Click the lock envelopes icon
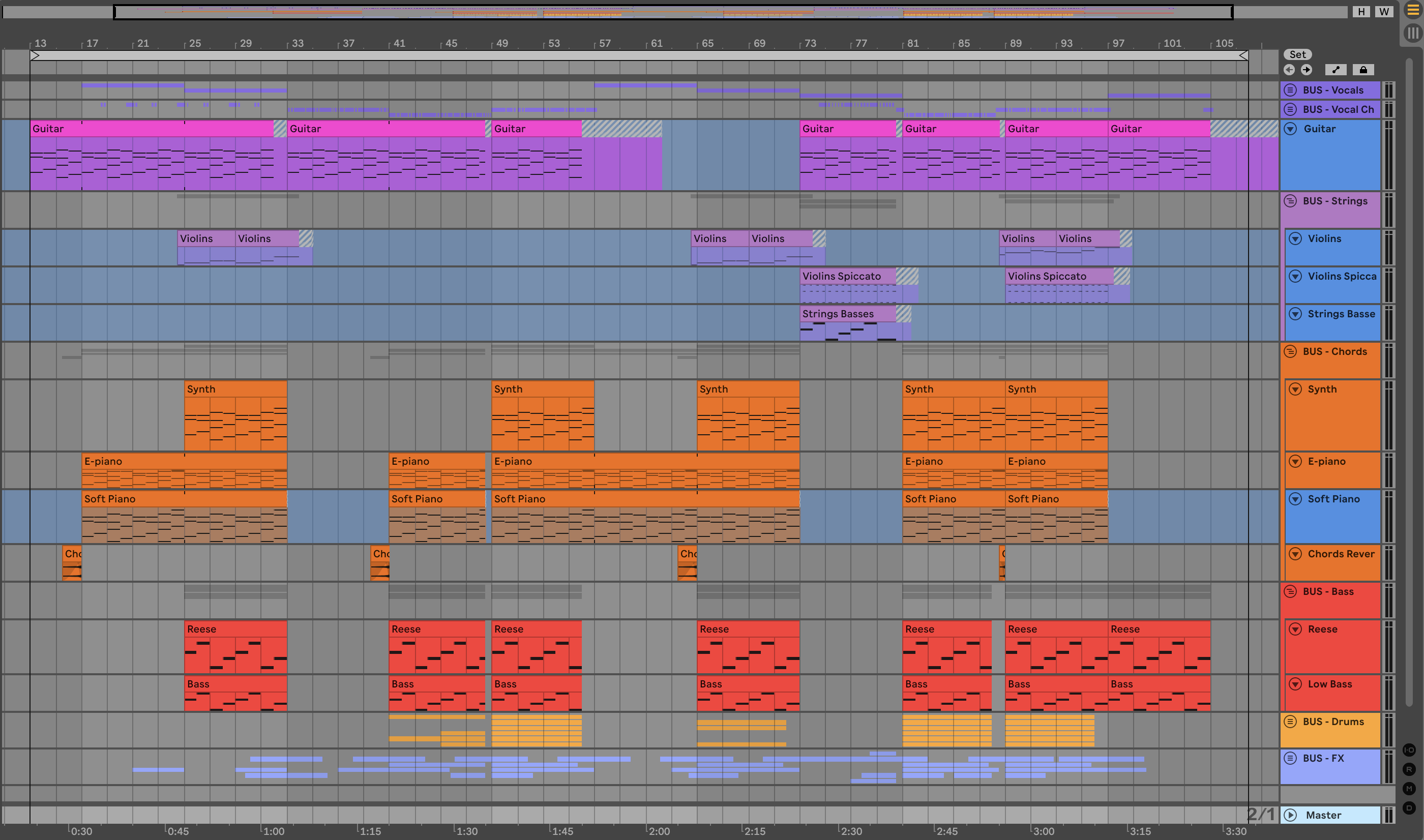The height and width of the screenshot is (840, 1424). 1363,70
